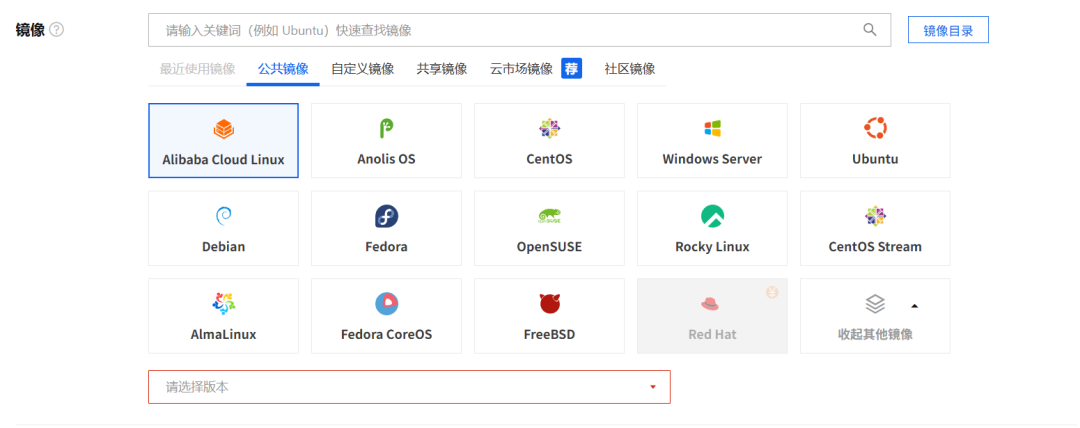Image resolution: width=1080 pixels, height=428 pixels.
Task: Select the Alibaba Cloud Linux image icon
Action: 223,129
